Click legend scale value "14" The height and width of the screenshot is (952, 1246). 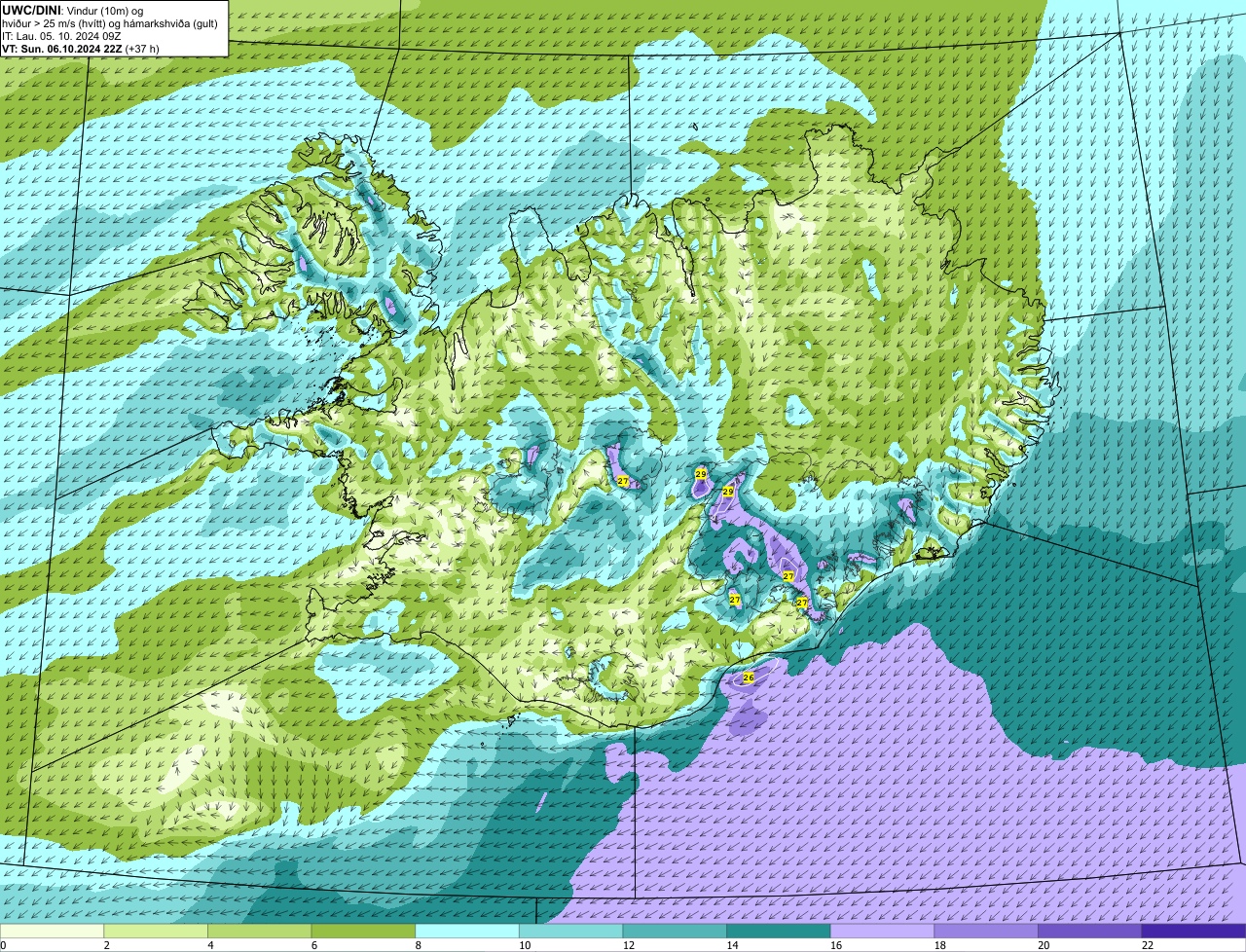(x=732, y=945)
